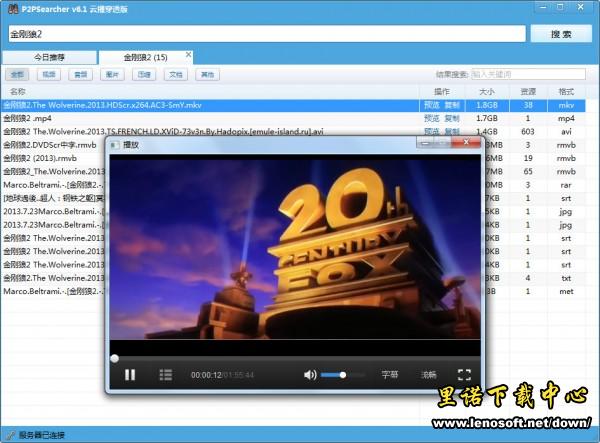Viewport: 600px width, 443px height.
Task: Click the 搜索 search button
Action: click(x=561, y=34)
